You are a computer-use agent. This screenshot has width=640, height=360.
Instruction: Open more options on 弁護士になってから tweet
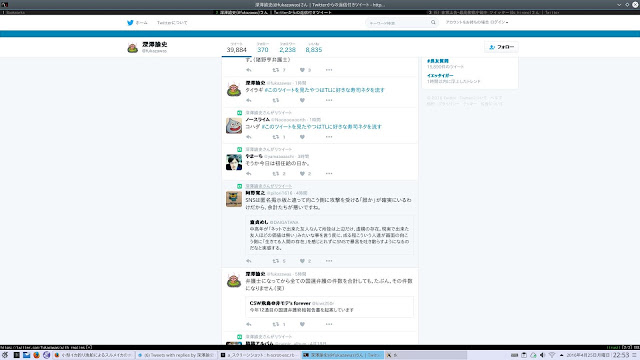point(329,324)
